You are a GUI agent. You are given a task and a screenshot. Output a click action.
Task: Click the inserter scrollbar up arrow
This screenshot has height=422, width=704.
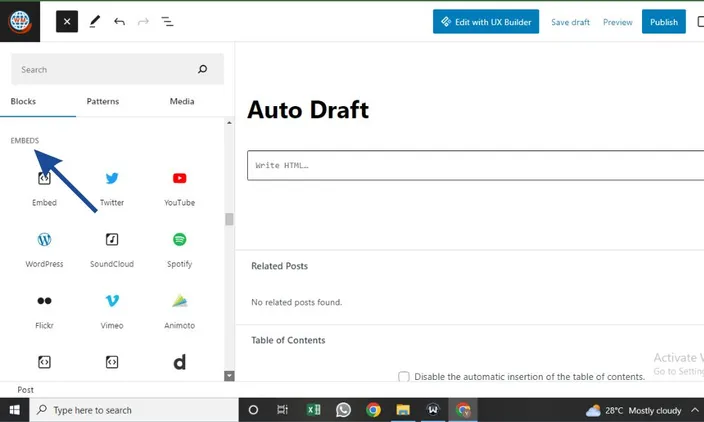[x=229, y=123]
